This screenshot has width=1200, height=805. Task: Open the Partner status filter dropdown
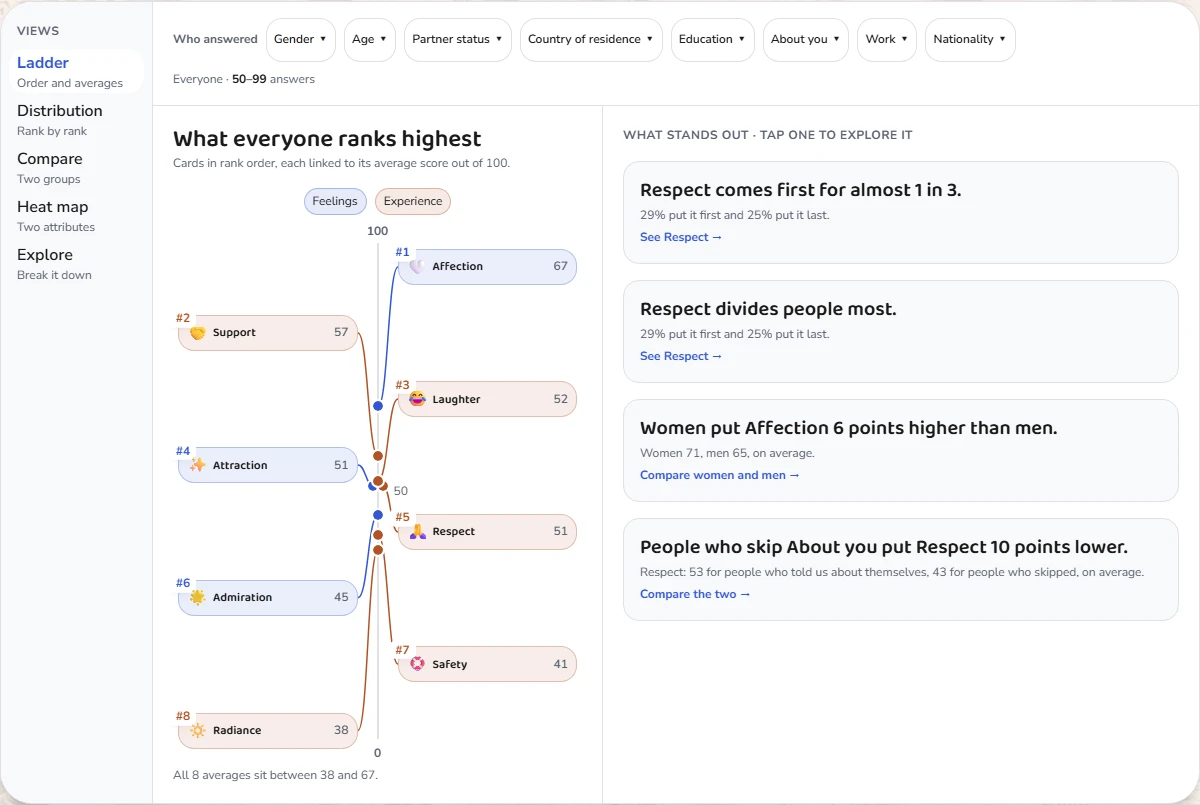point(458,40)
